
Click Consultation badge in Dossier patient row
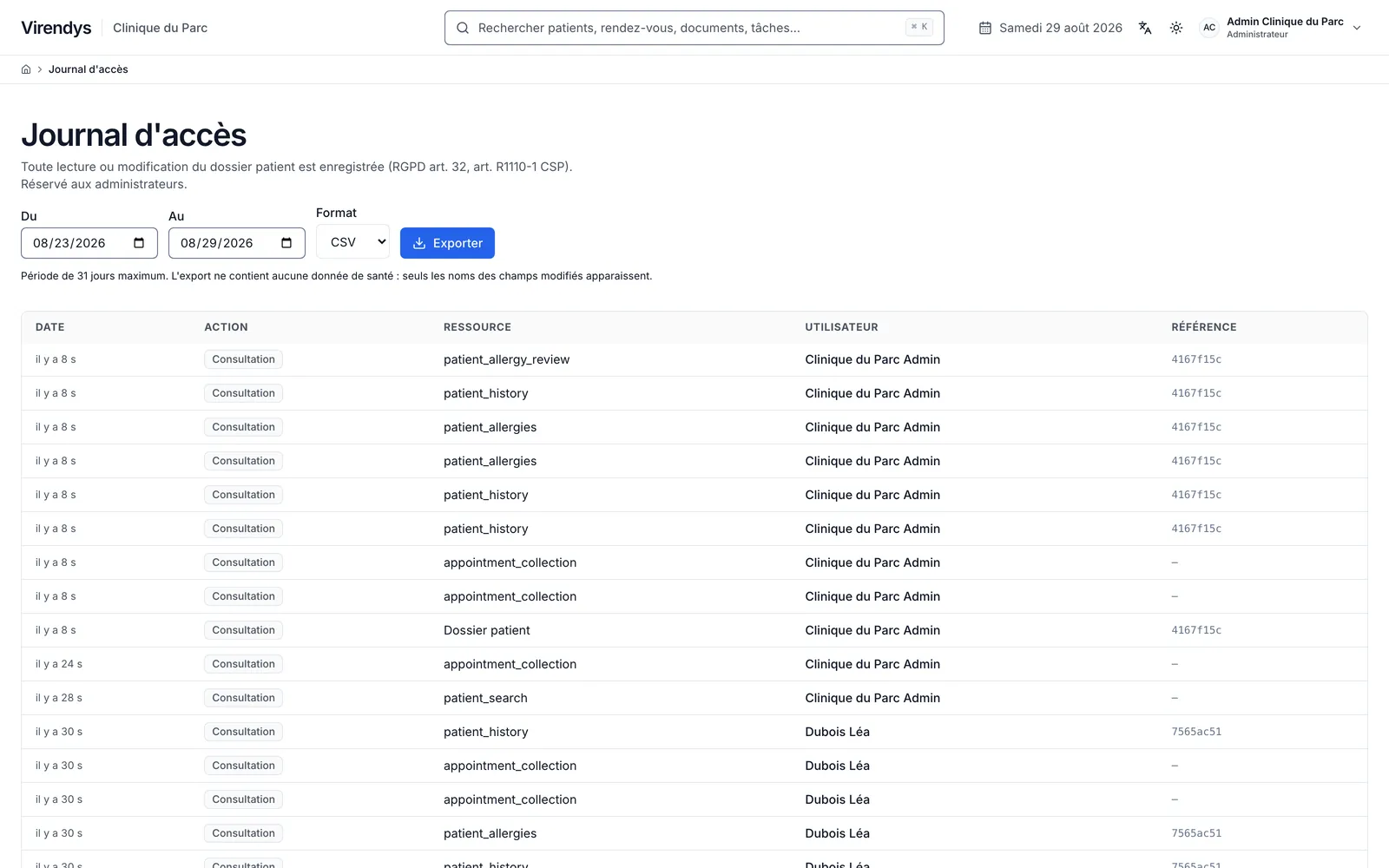(243, 630)
